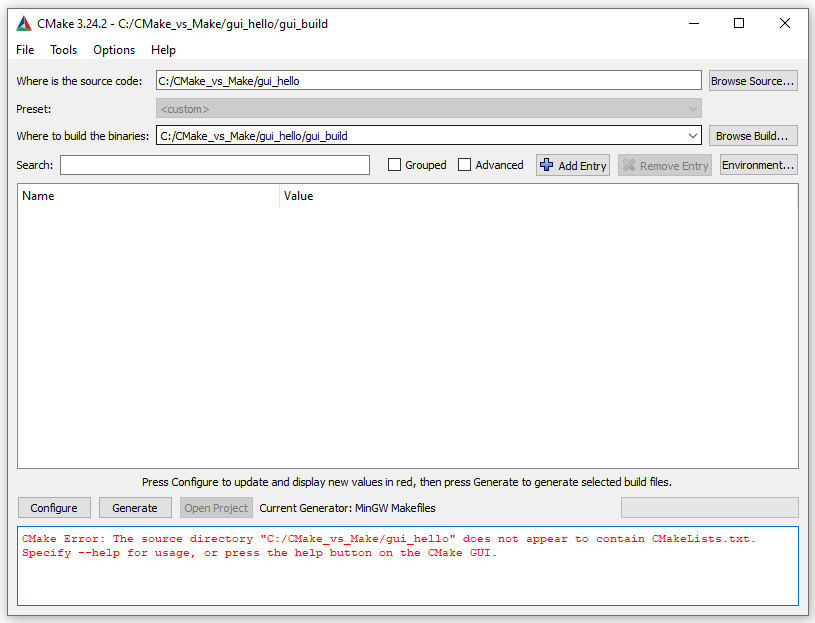Click the Name column header
This screenshot has height=623, width=815.
point(148,196)
